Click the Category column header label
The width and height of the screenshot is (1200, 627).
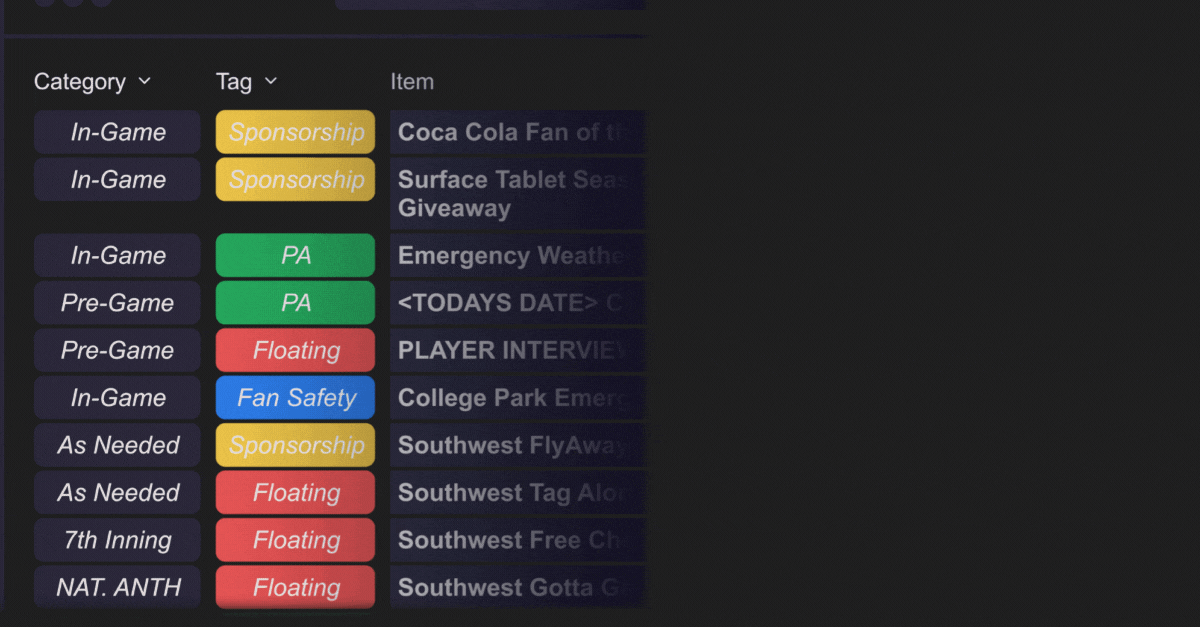coord(80,81)
